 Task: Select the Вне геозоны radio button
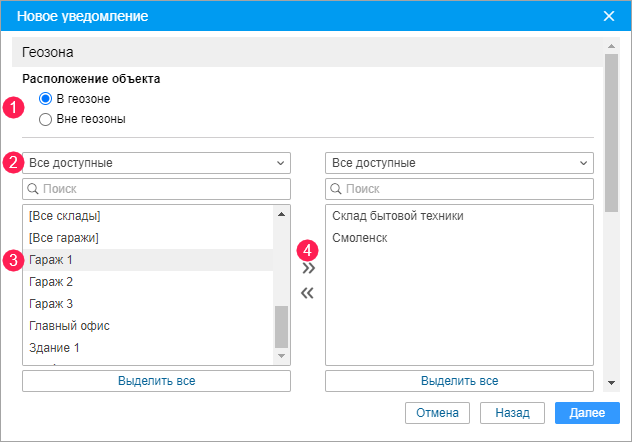[x=45, y=119]
